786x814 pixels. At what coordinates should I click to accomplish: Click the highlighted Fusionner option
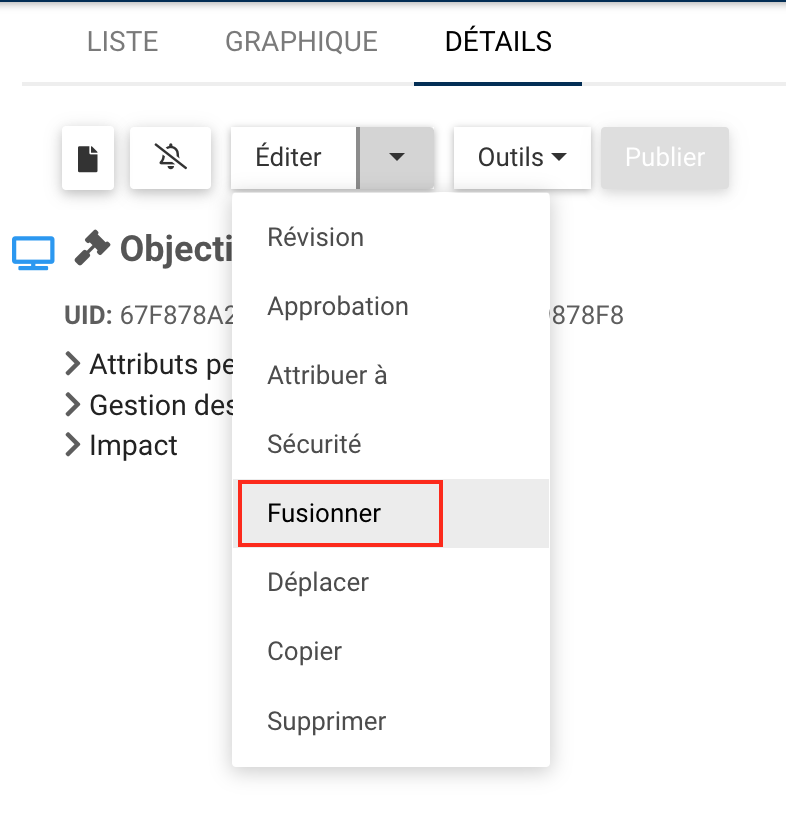[324, 514]
